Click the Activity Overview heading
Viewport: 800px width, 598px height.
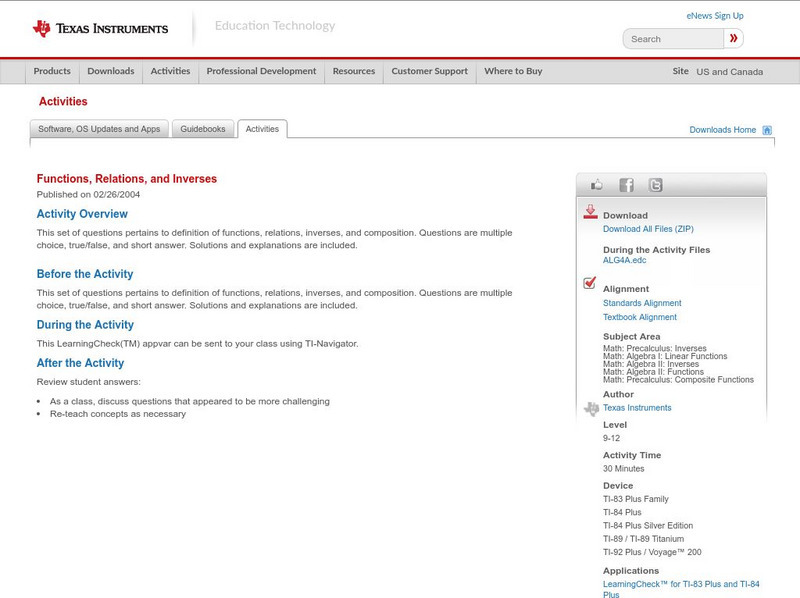tap(82, 214)
